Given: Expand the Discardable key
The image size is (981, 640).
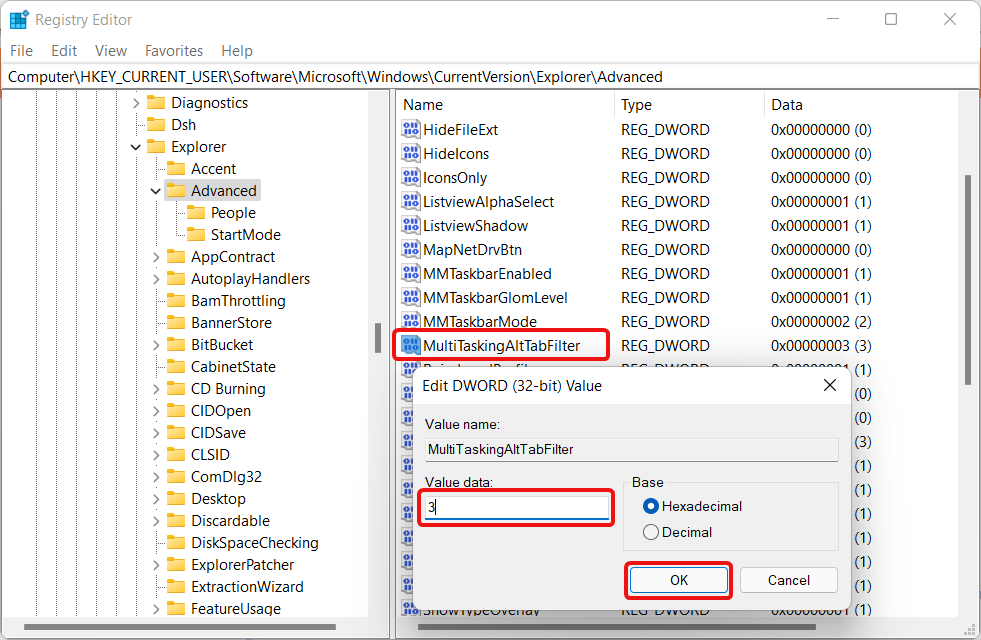Looking at the screenshot, I should tap(156, 521).
